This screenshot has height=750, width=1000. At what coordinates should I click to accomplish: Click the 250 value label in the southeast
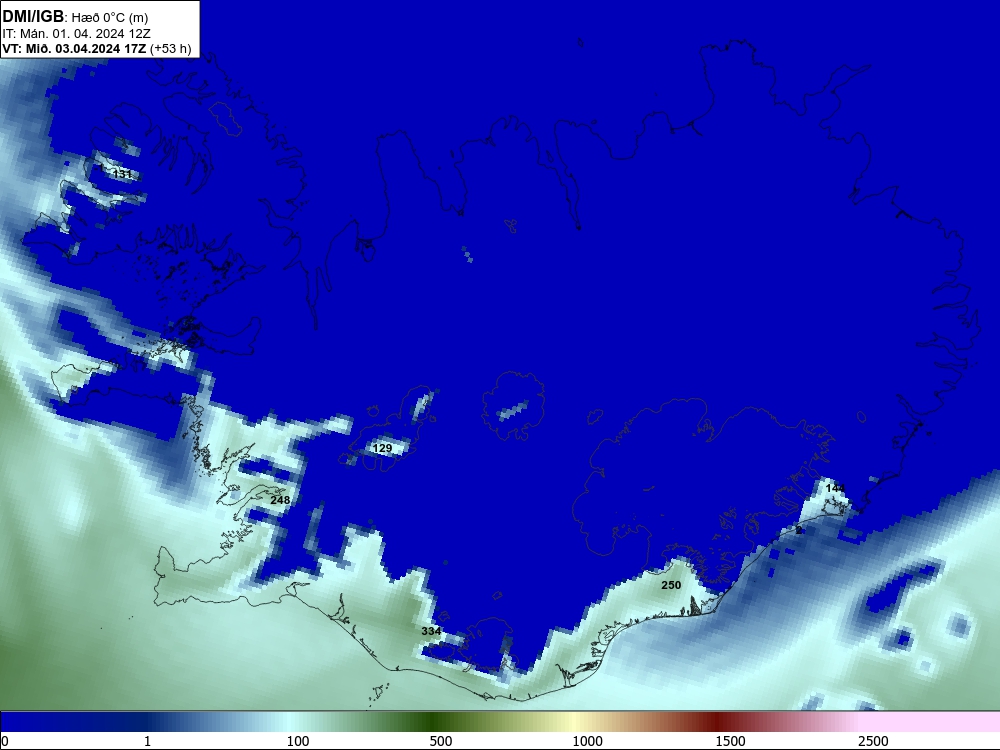671,585
